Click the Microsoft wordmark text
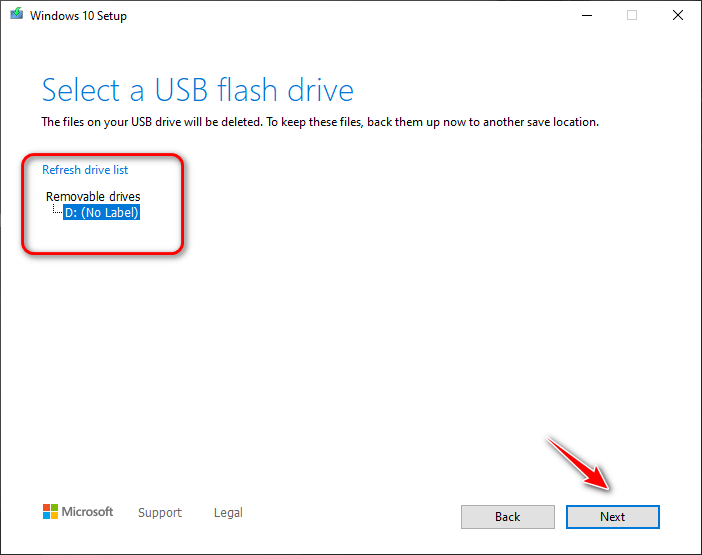The image size is (702, 555). (88, 512)
